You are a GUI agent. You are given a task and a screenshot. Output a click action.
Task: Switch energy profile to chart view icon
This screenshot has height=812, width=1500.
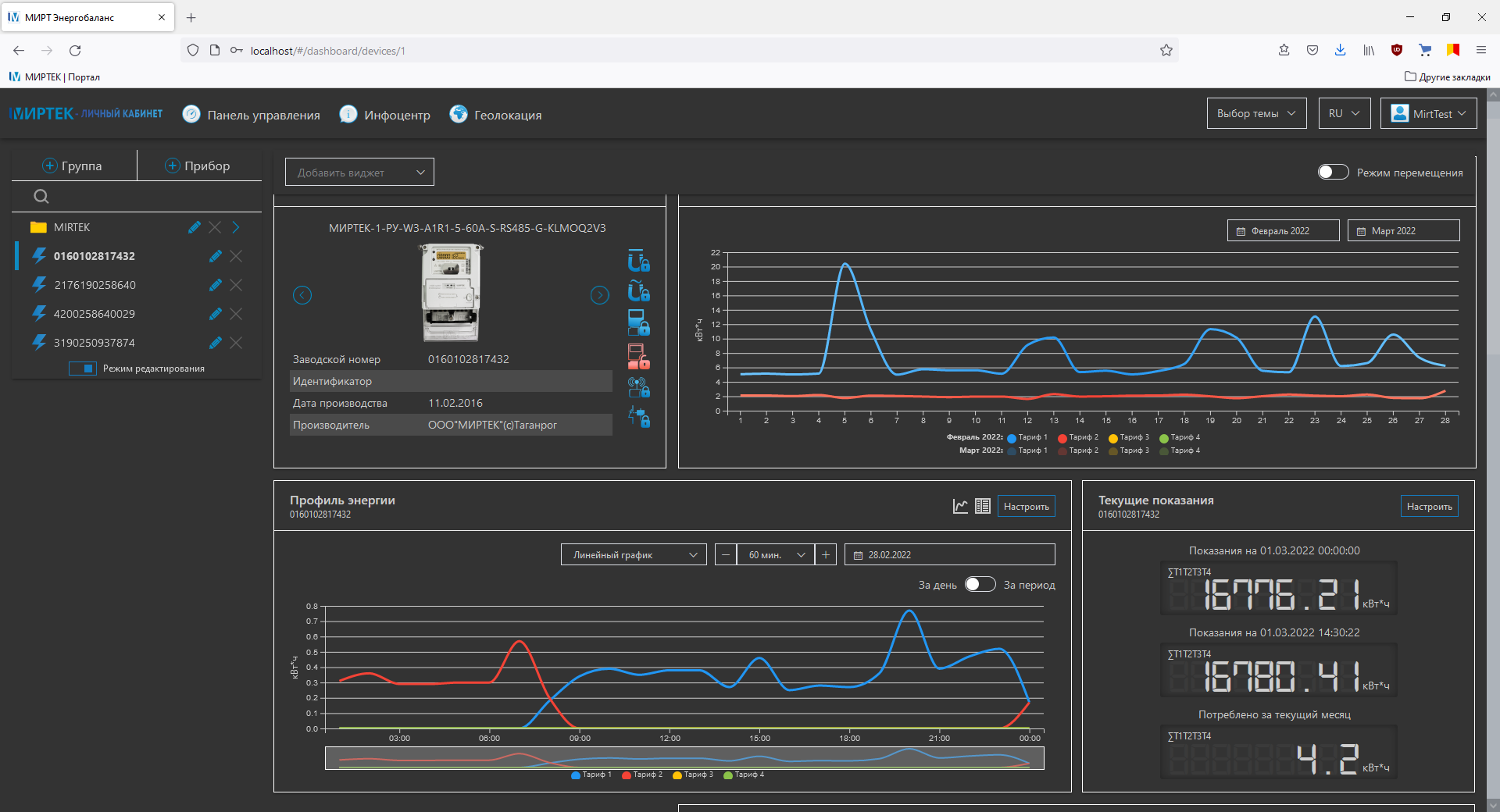(x=960, y=506)
